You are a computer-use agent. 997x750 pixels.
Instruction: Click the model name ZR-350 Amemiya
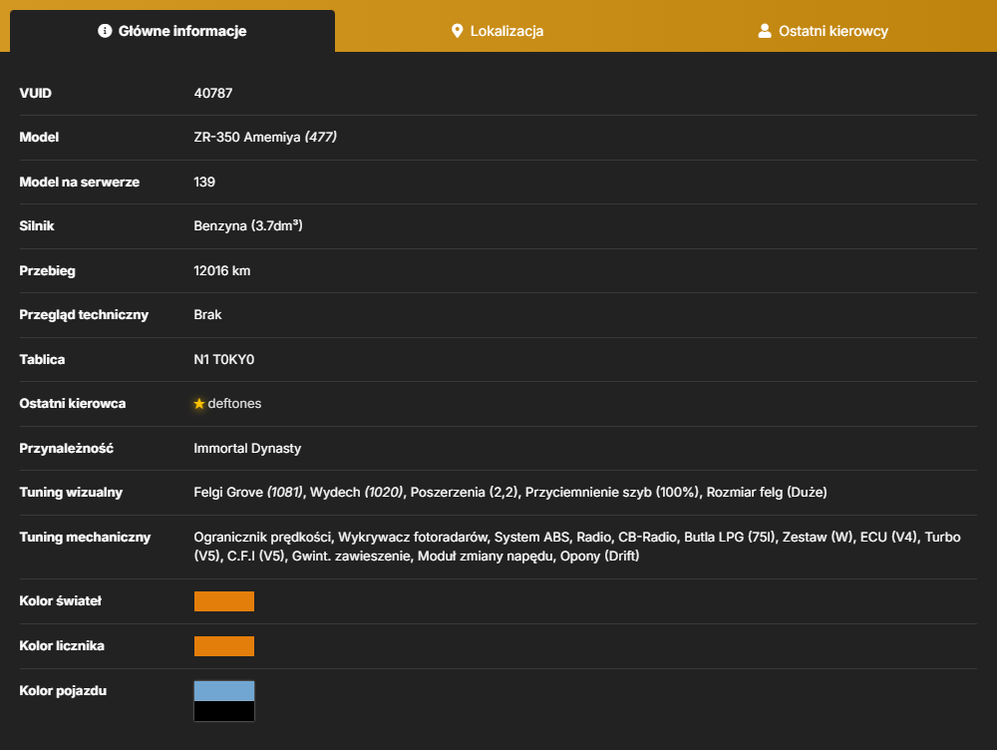coord(247,137)
